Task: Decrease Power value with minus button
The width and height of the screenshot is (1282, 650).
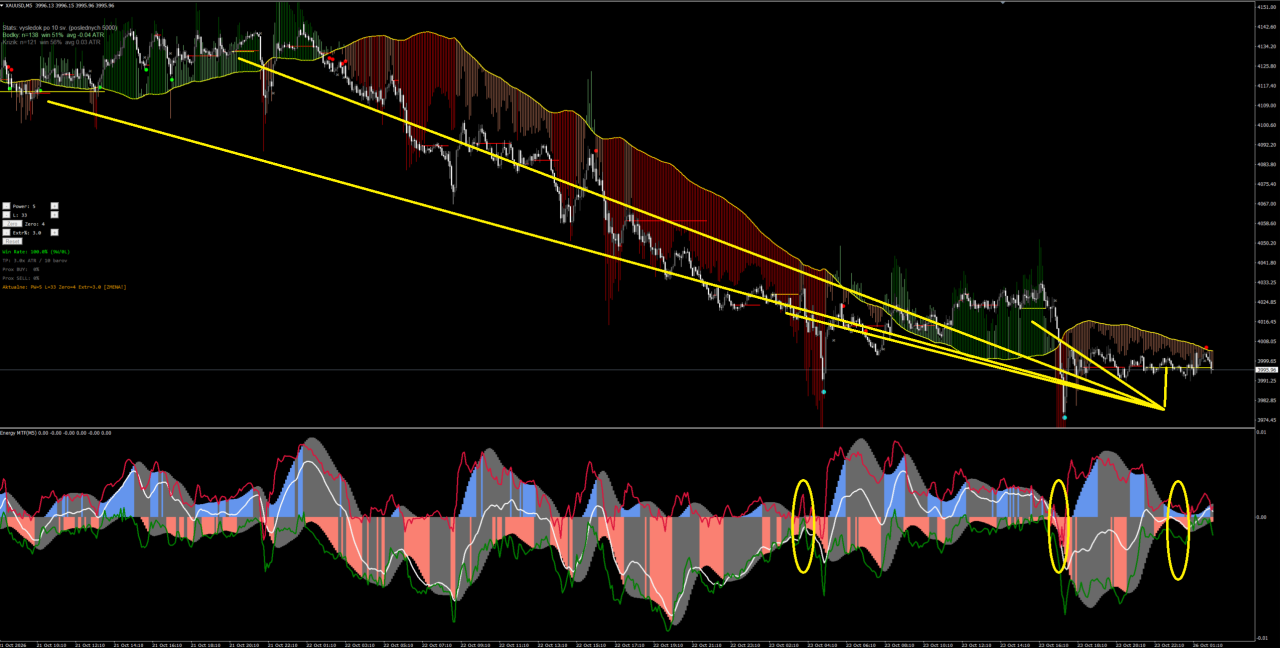Action: click(6, 206)
